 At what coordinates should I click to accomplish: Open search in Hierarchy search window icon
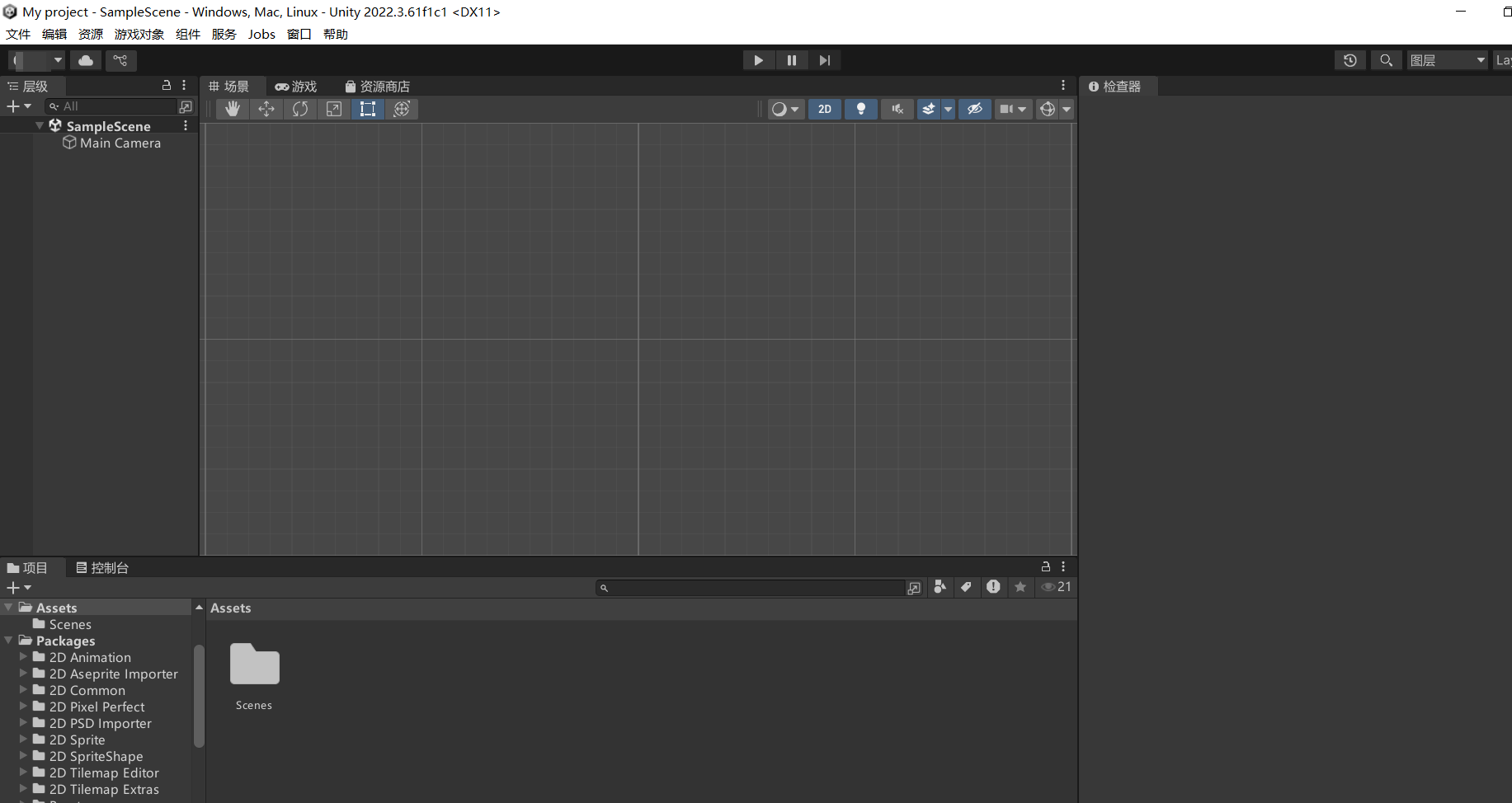coord(186,106)
